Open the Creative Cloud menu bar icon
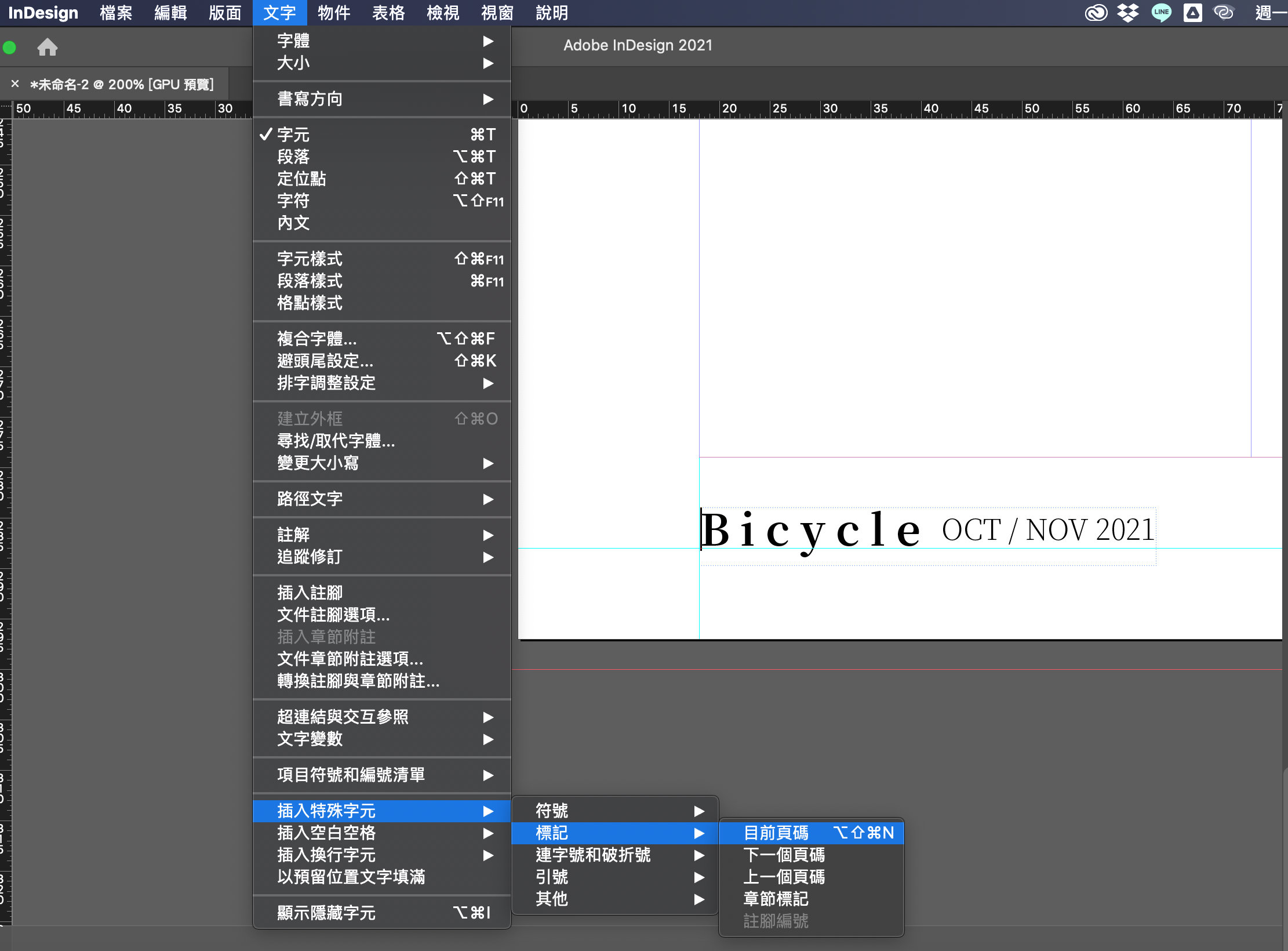The width and height of the screenshot is (1288, 951). 1096,13
